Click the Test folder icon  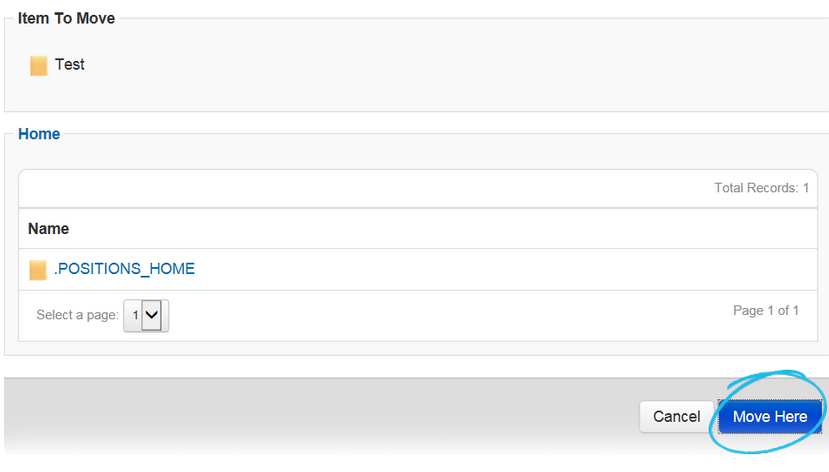coord(39,66)
